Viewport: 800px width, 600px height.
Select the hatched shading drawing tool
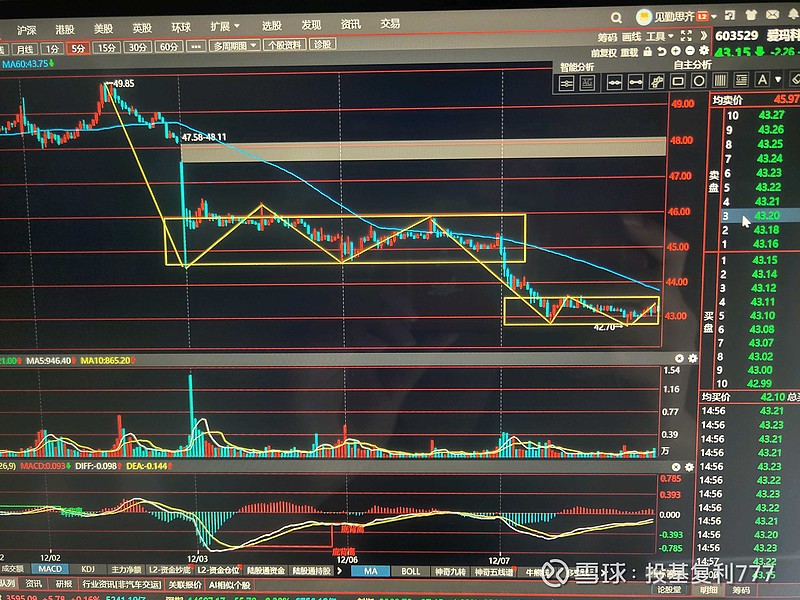(x=720, y=80)
